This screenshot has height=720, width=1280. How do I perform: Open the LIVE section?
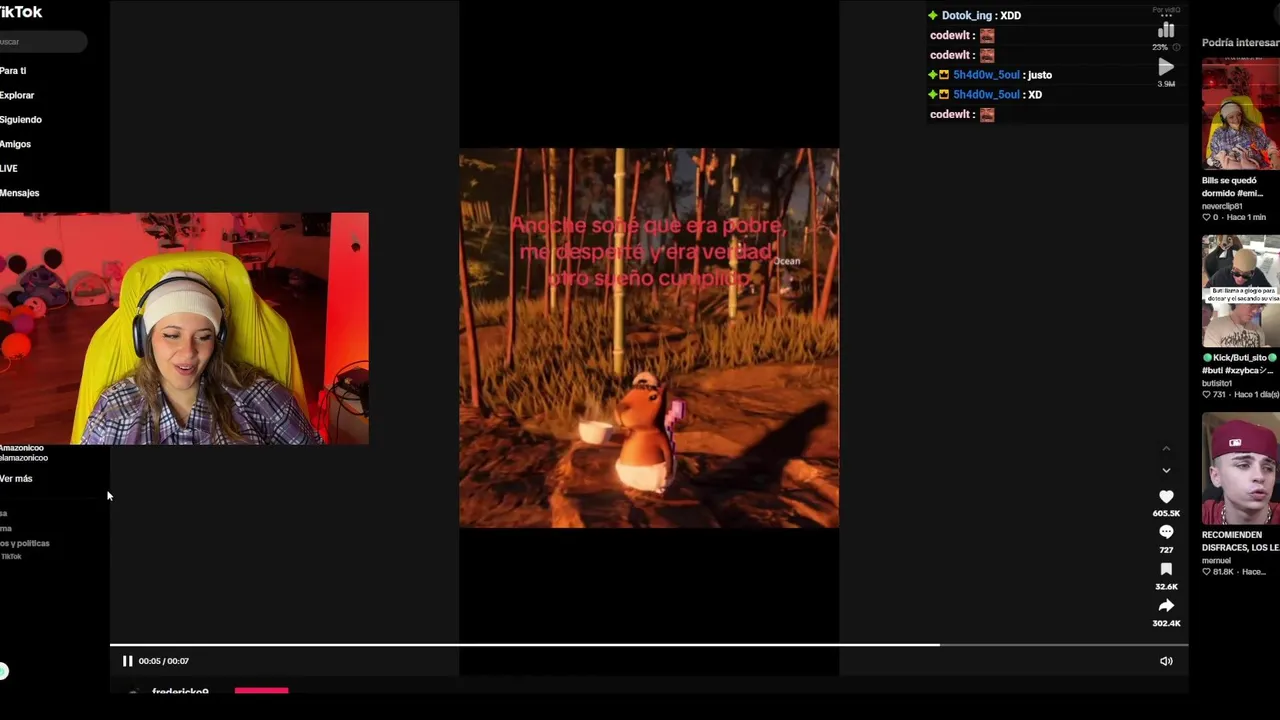coord(9,169)
